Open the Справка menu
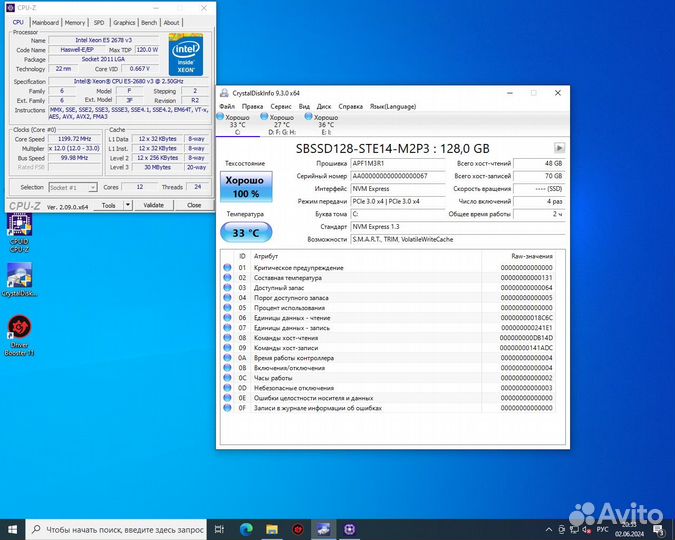The height and width of the screenshot is (540, 675). [x=350, y=106]
